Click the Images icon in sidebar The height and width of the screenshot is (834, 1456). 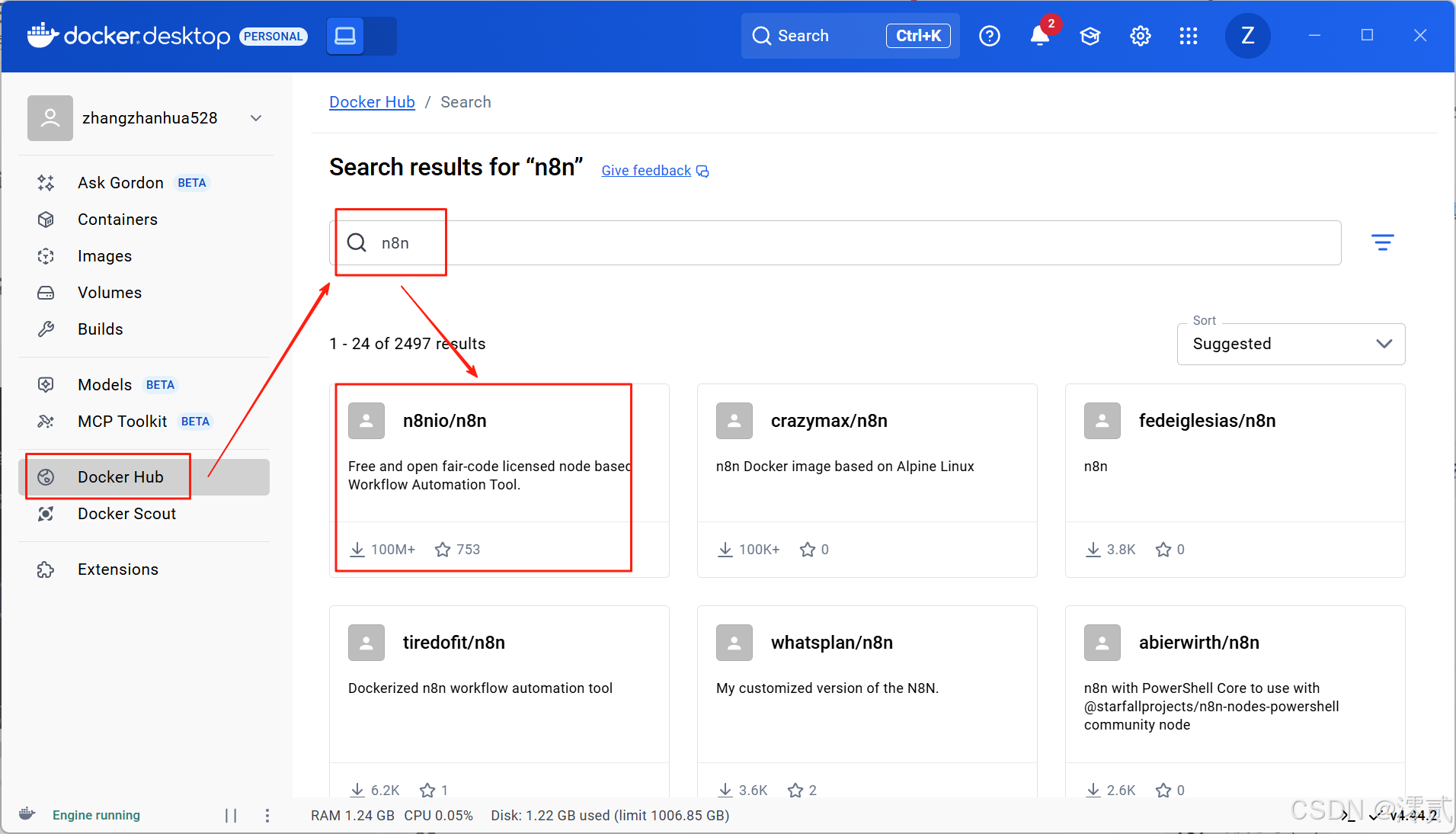click(46, 256)
